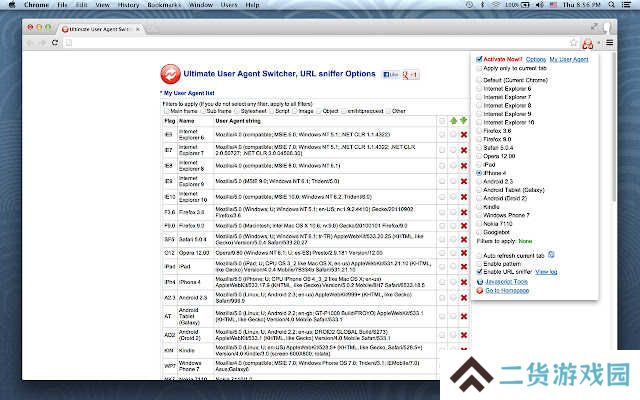Screen dimensions: 640x400
Task: Open the Options link in the popup
Action: tap(536, 60)
